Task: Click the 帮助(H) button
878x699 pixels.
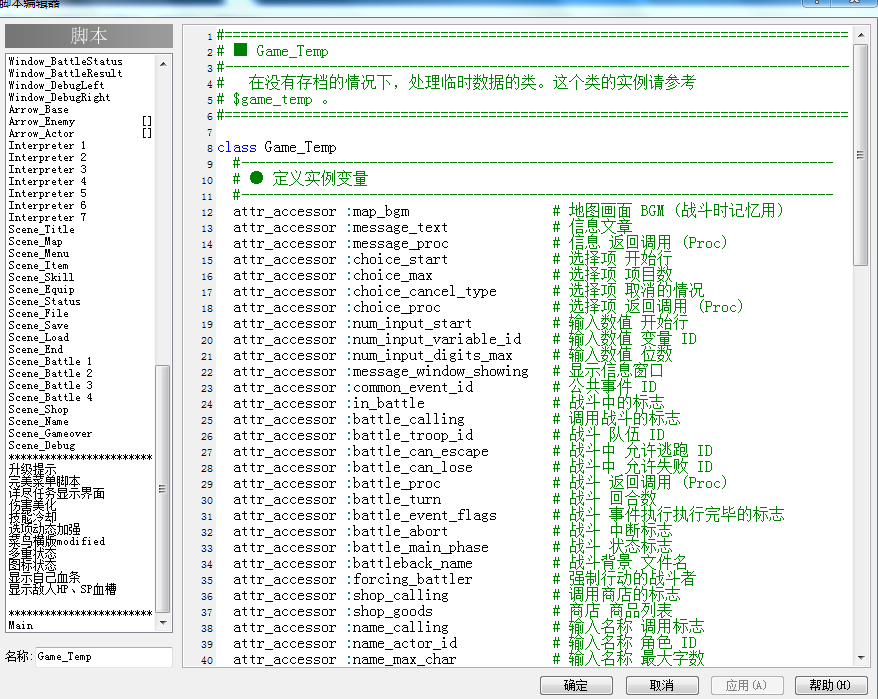Action: 830,685
